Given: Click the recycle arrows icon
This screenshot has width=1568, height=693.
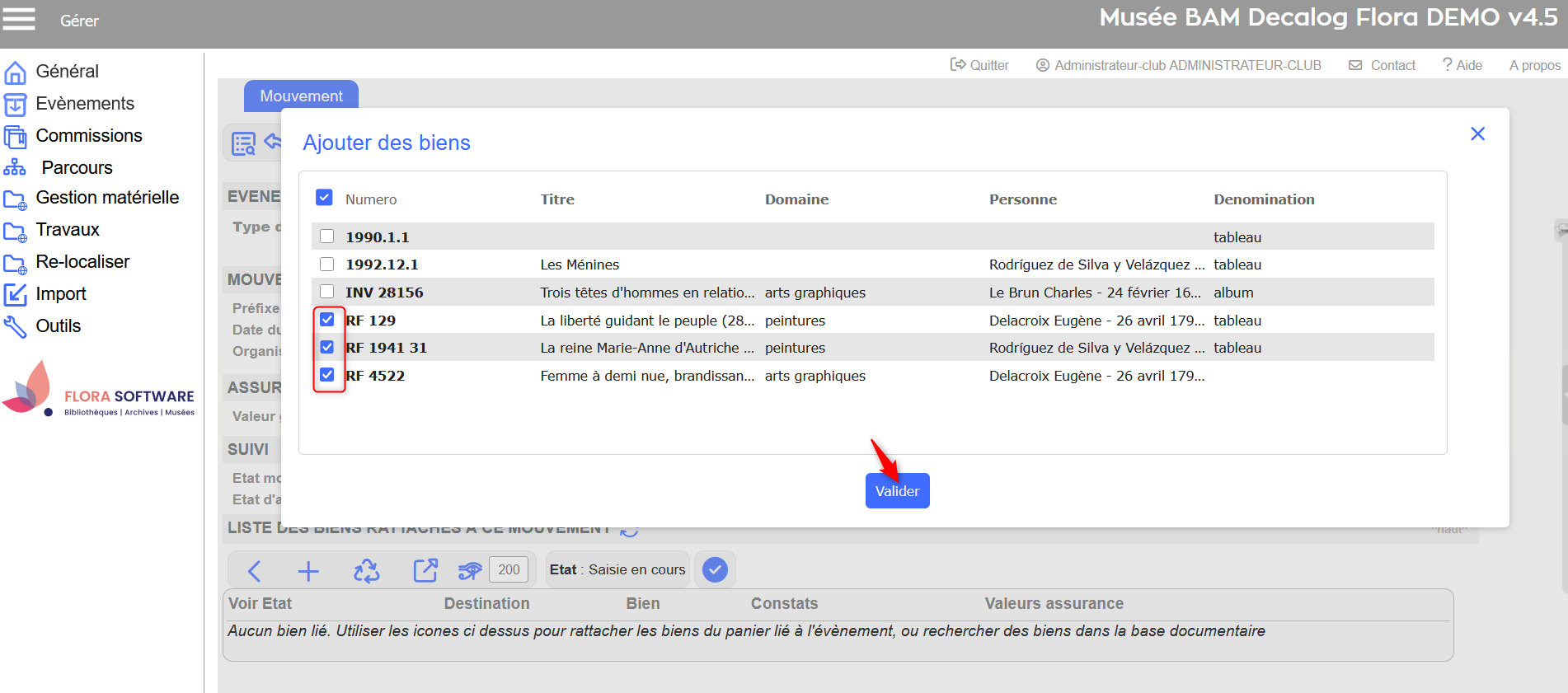Looking at the screenshot, I should click(x=366, y=570).
